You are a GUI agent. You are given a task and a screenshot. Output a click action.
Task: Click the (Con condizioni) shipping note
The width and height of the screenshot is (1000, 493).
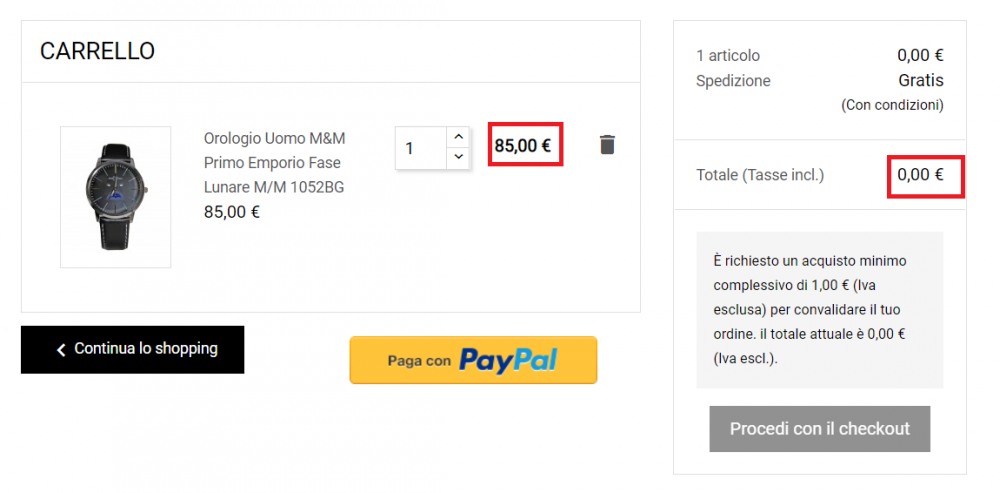[892, 104]
